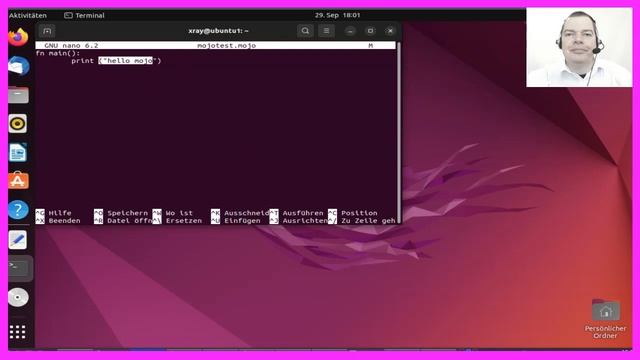Show applications grid in dock
The height and width of the screenshot is (360, 640).
[18, 332]
